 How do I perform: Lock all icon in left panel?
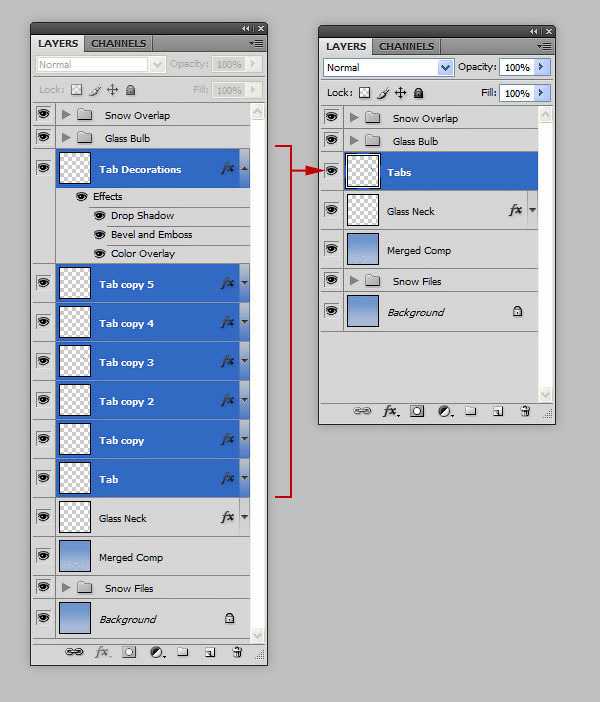130,90
